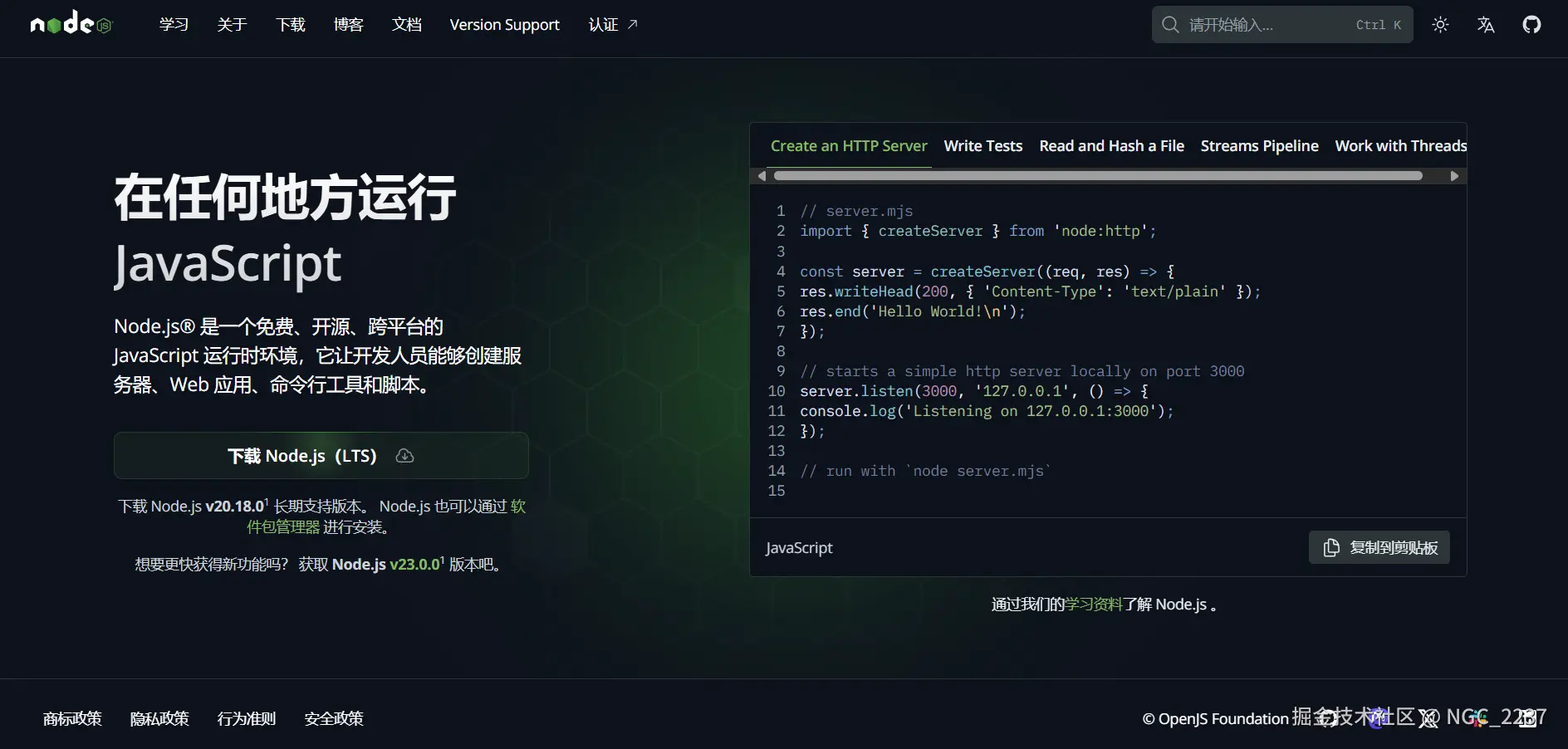Click the Node.js logo in the header
Screen dimensions: 1568x749
[71, 23]
